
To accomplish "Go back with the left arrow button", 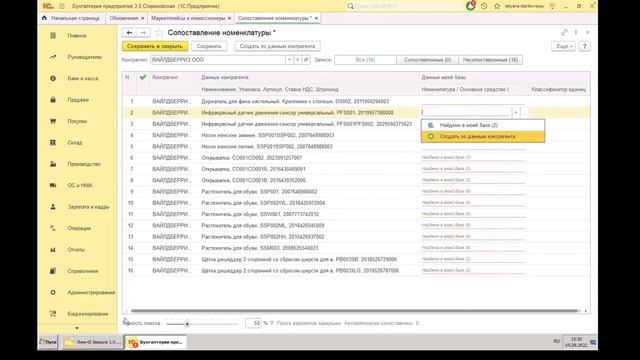I will (129, 33).
